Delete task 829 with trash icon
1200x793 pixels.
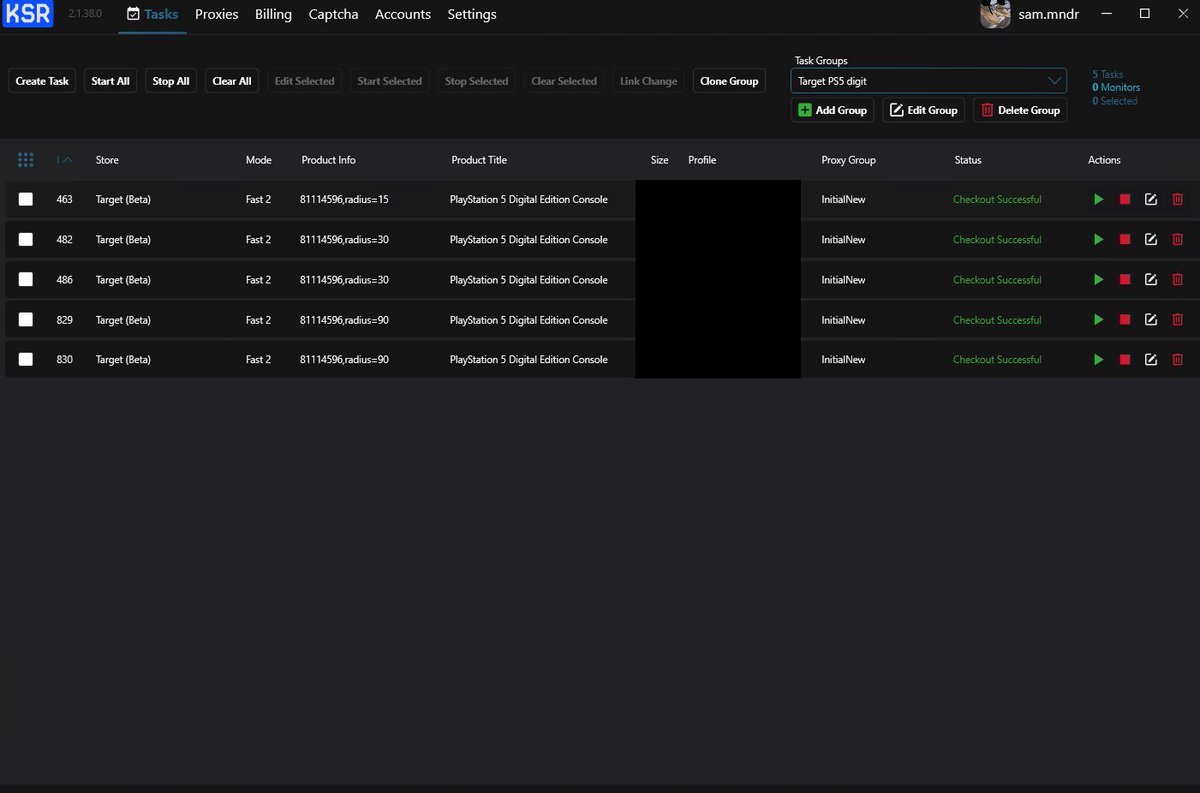click(x=1177, y=320)
